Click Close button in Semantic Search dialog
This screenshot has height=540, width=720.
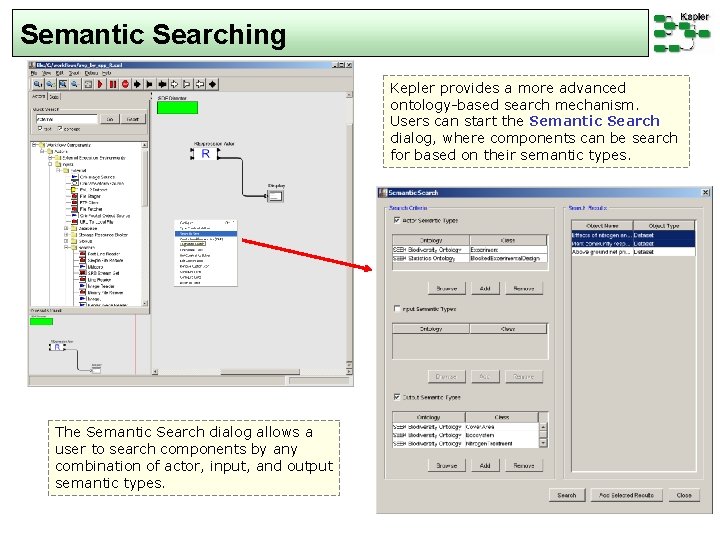(x=684, y=495)
